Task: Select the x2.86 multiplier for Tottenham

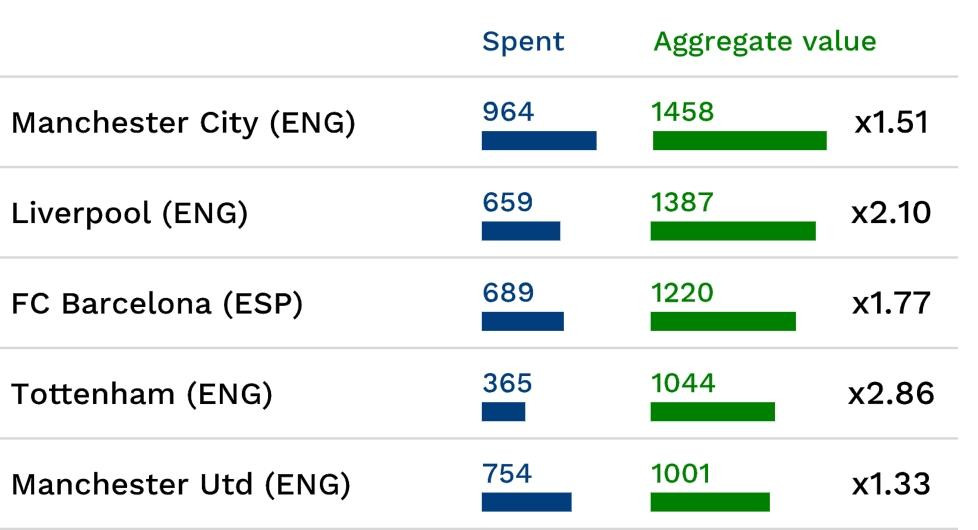Action: (x=891, y=394)
